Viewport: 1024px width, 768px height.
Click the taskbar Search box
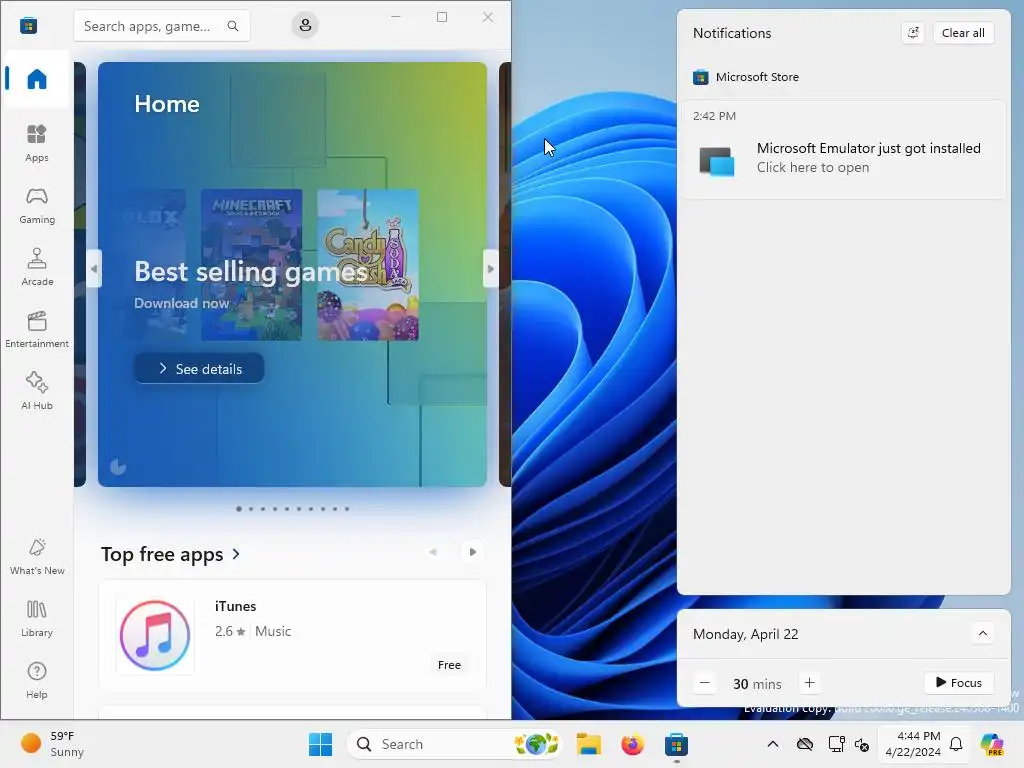[455, 744]
